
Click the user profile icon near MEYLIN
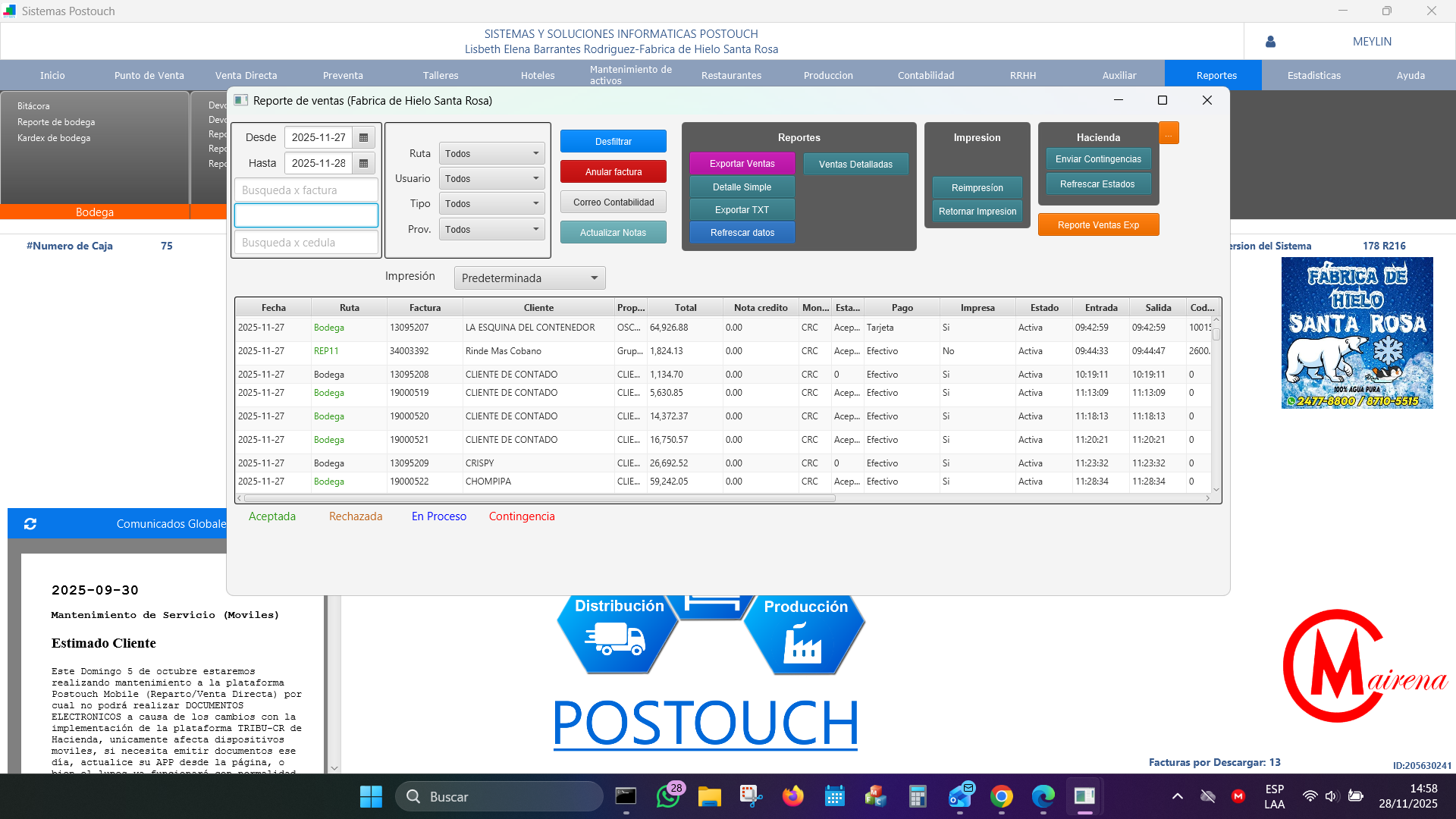click(x=1270, y=42)
